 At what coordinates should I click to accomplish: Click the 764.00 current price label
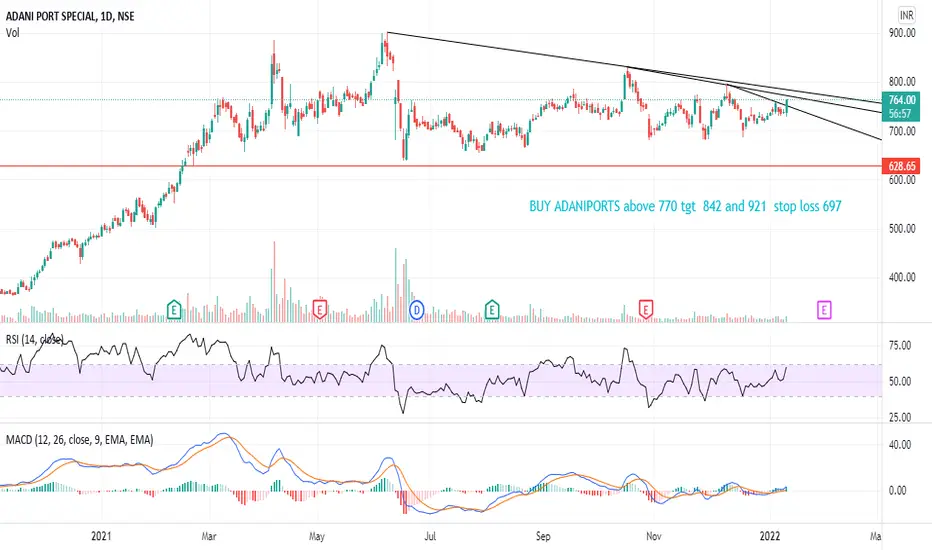901,100
